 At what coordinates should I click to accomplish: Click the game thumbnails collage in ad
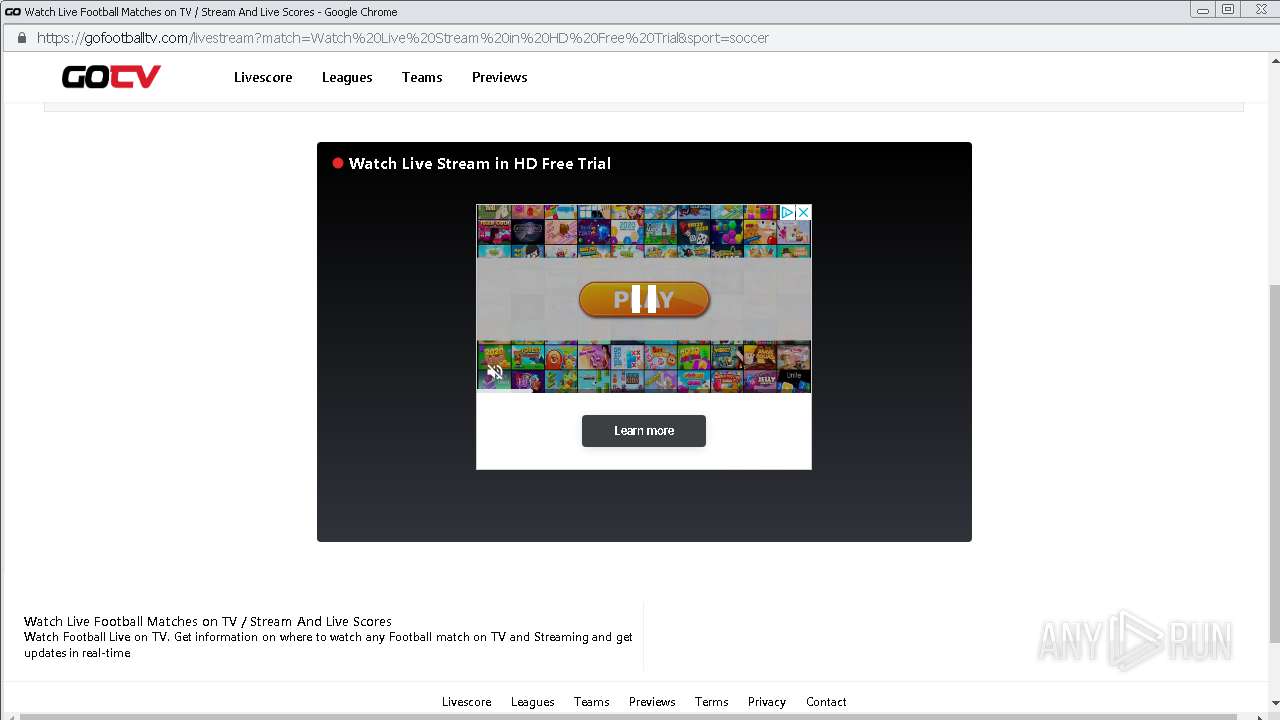click(644, 299)
